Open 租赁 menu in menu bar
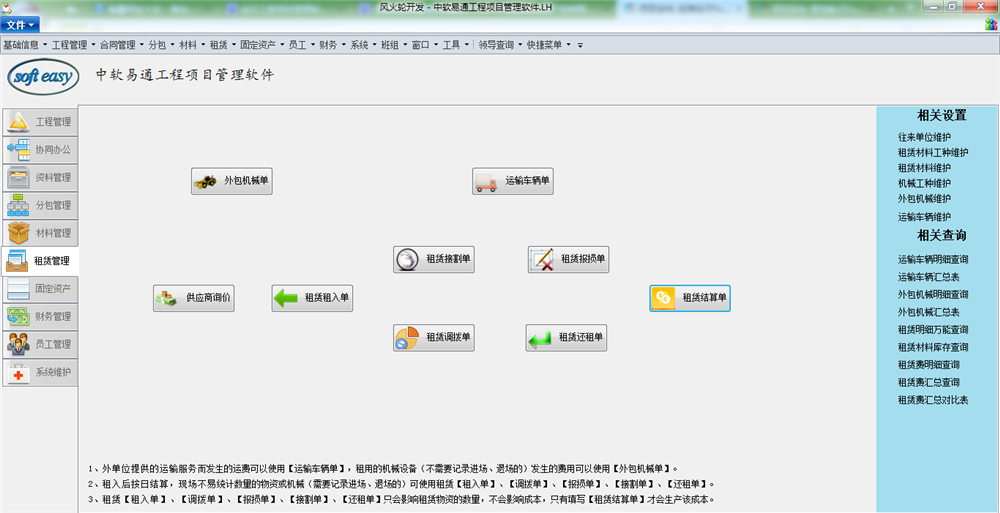This screenshot has height=513, width=1000. coord(223,45)
